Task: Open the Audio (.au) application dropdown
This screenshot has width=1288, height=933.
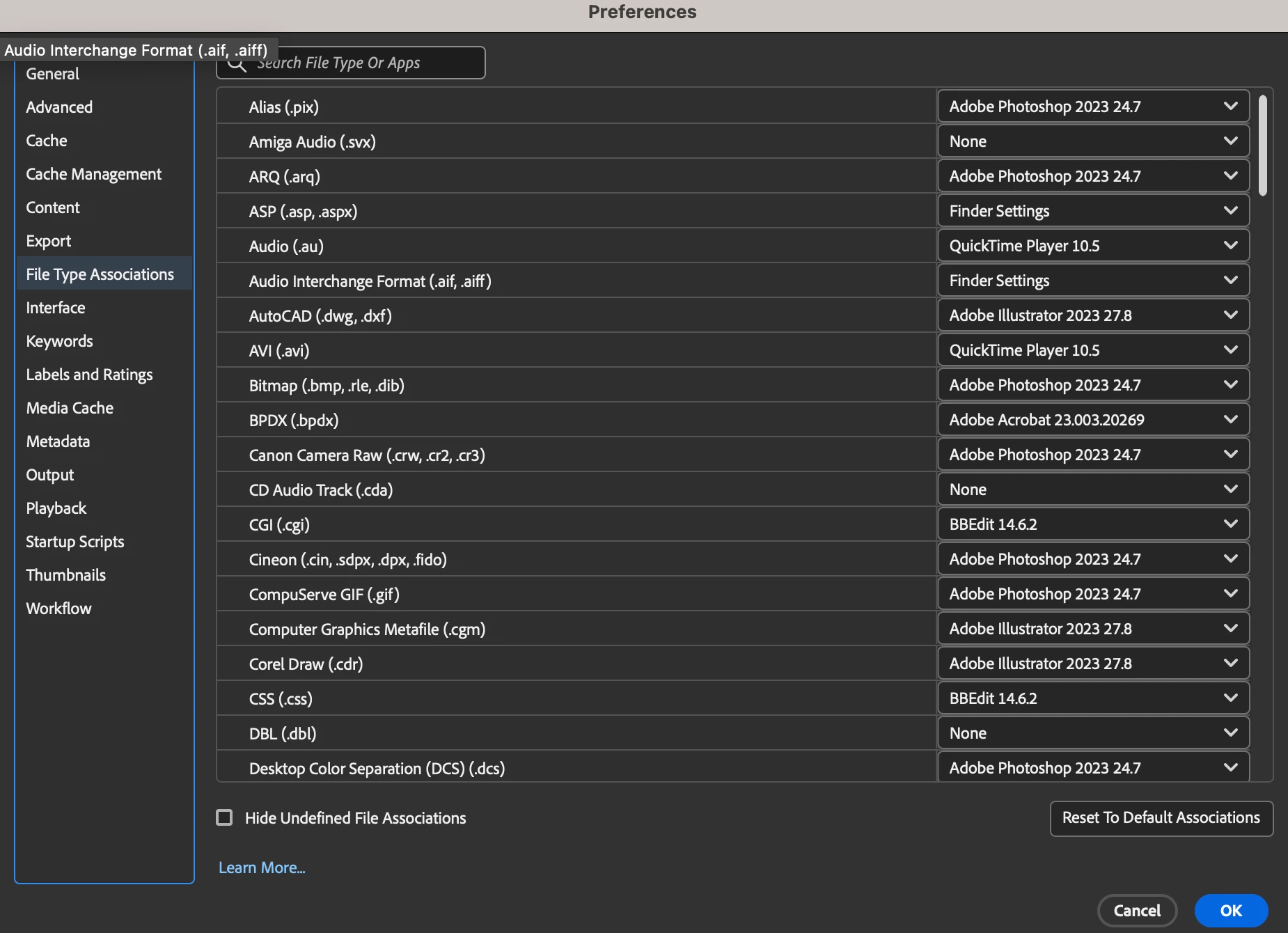Action: coord(1093,246)
